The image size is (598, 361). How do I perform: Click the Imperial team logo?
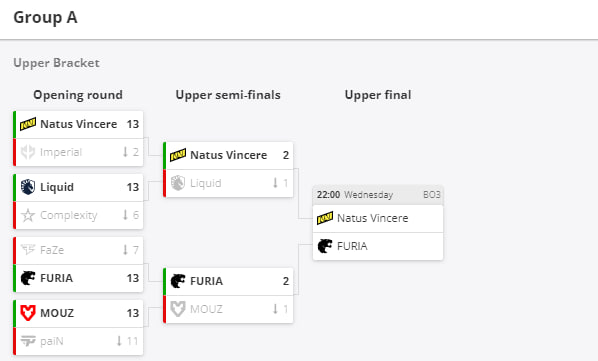[28, 152]
